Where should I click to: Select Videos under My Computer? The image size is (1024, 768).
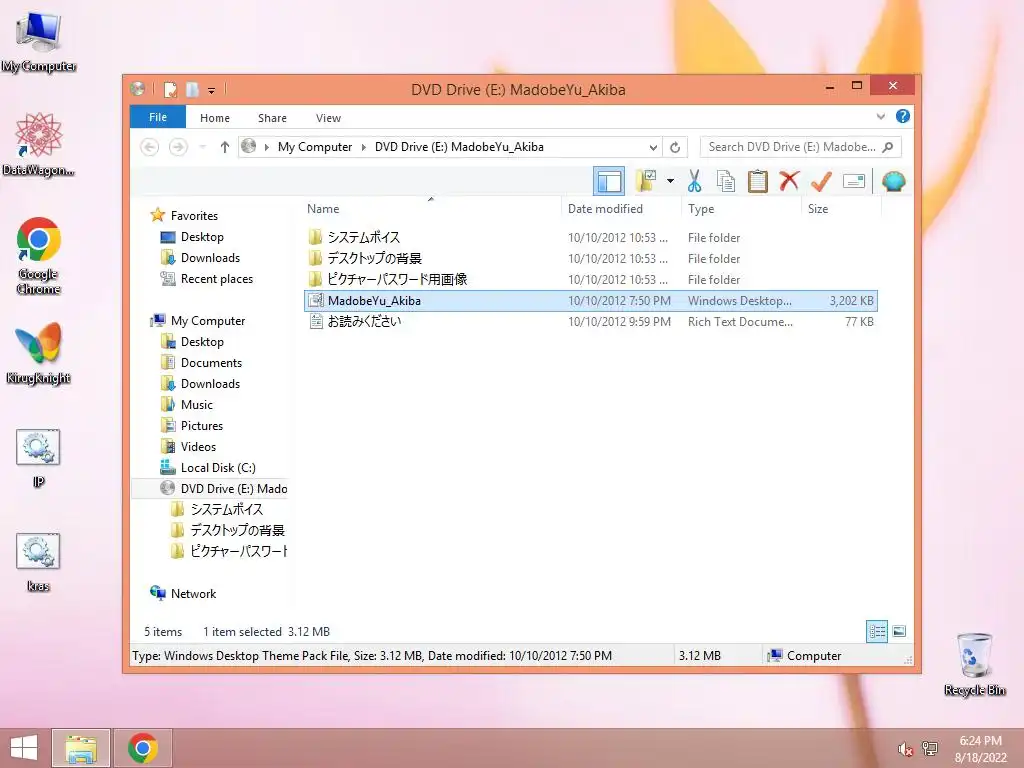coord(198,446)
